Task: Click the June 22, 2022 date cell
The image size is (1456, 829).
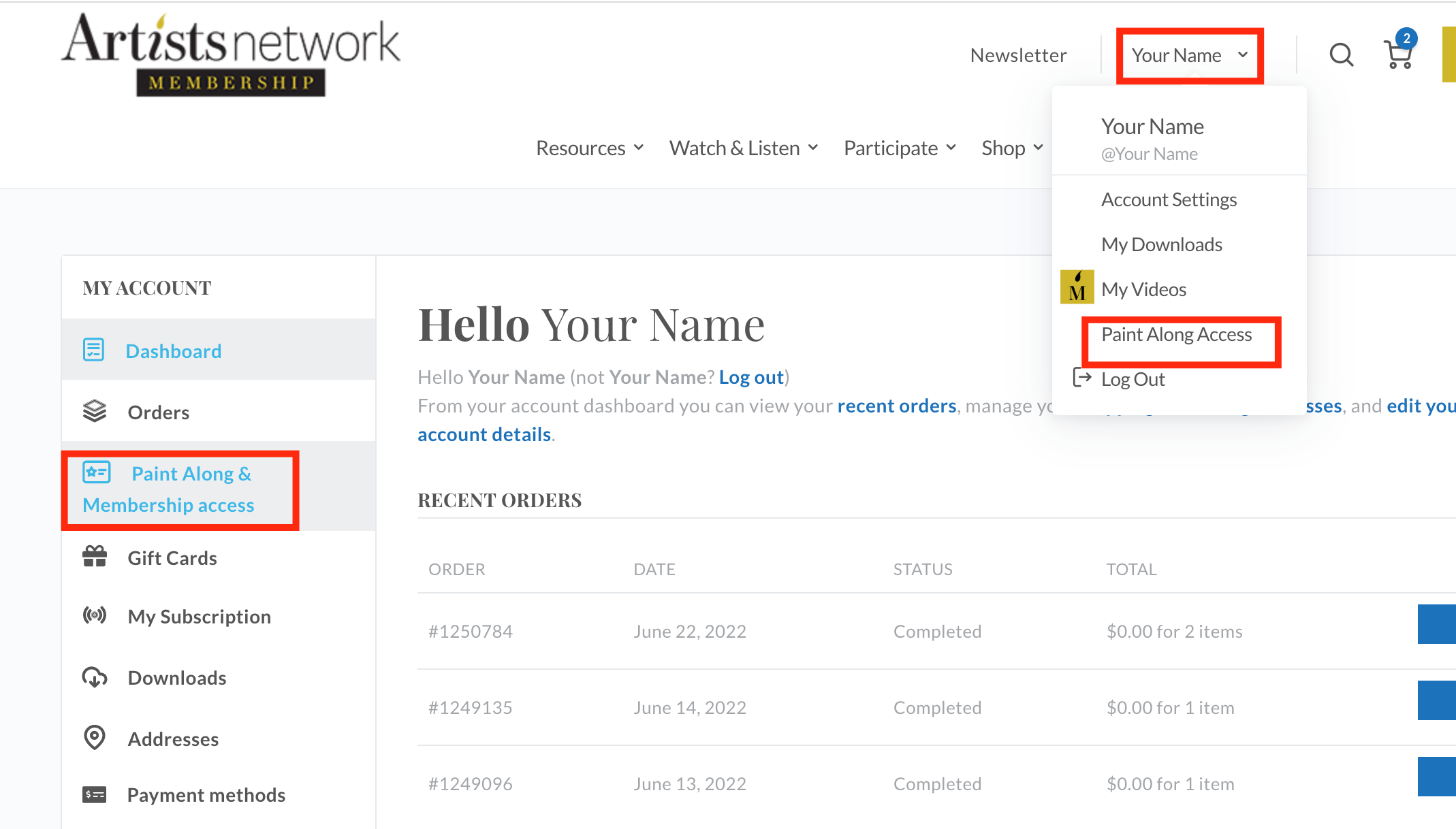Action: [690, 632]
